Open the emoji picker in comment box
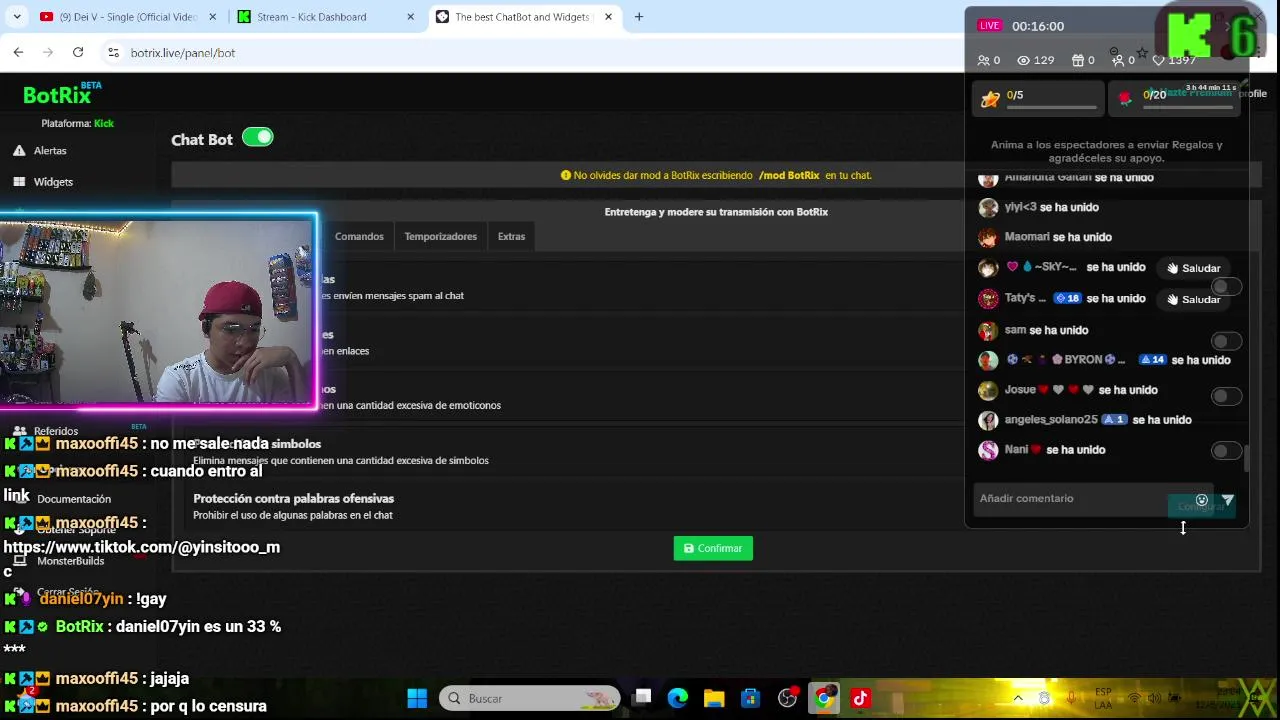 pos(1202,500)
